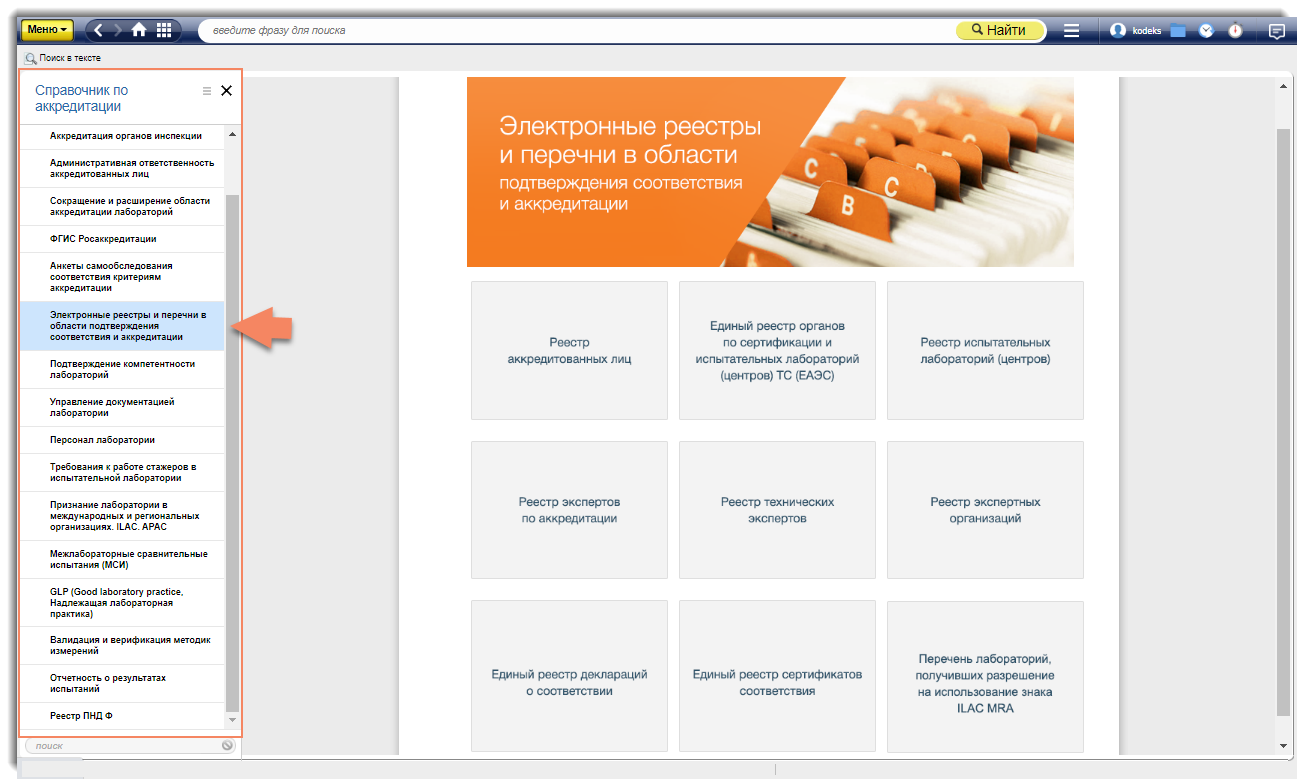Select Административная ответственность аккредитованных лиц
This screenshot has height=779, width=1297.
click(122, 168)
